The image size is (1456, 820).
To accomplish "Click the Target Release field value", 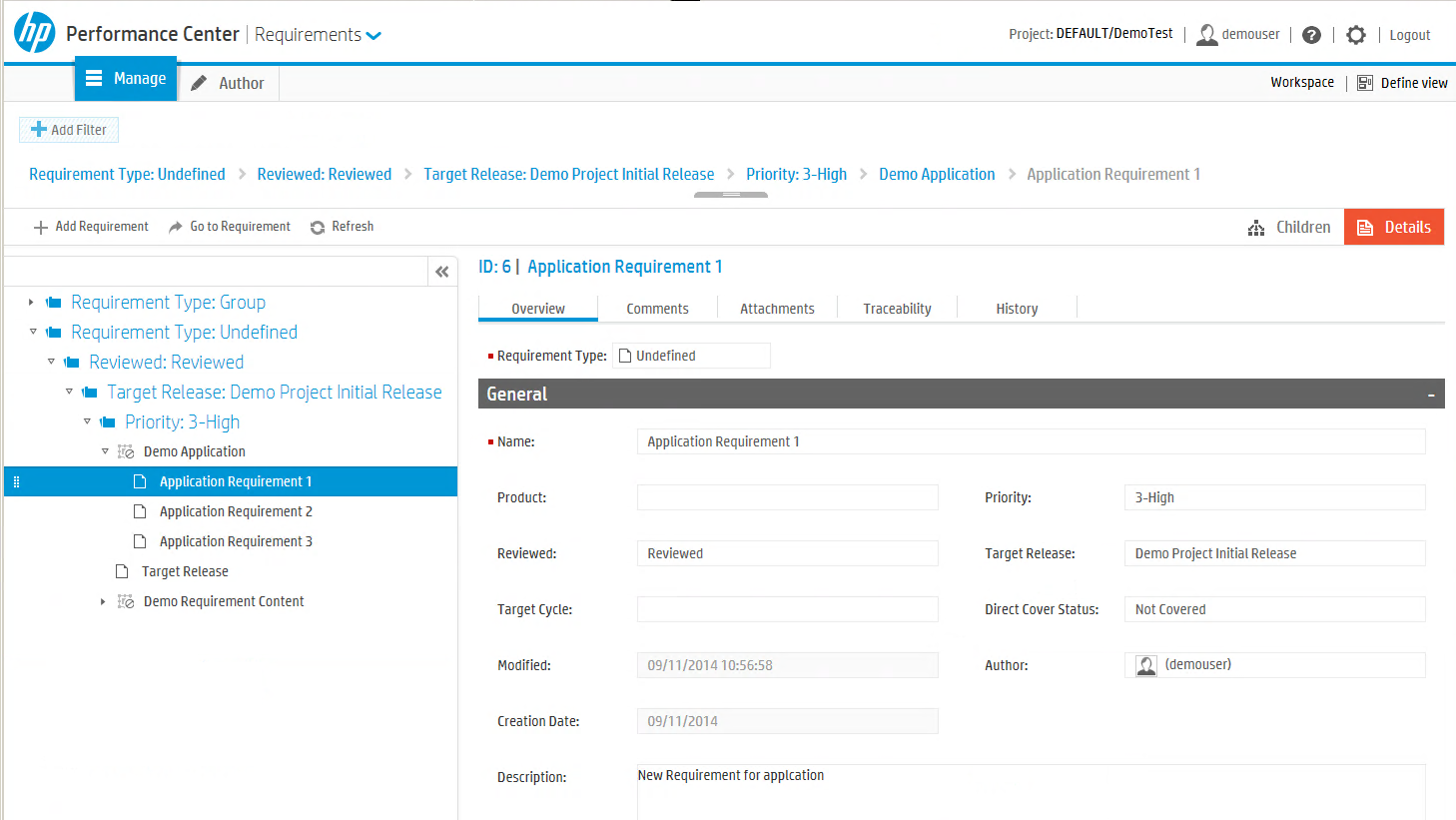I will point(1275,553).
